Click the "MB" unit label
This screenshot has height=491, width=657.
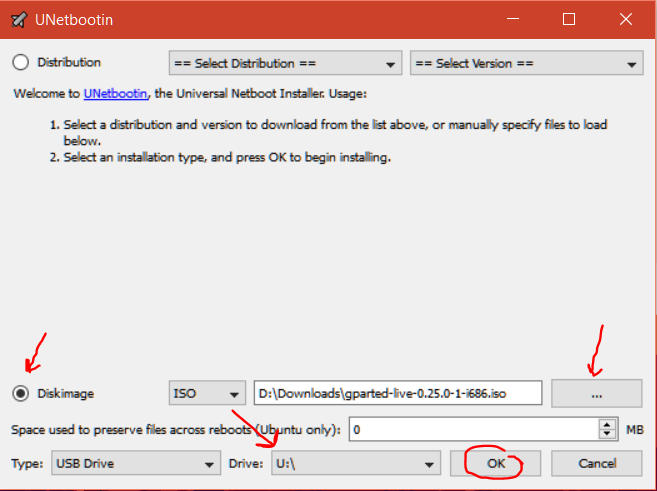[635, 429]
